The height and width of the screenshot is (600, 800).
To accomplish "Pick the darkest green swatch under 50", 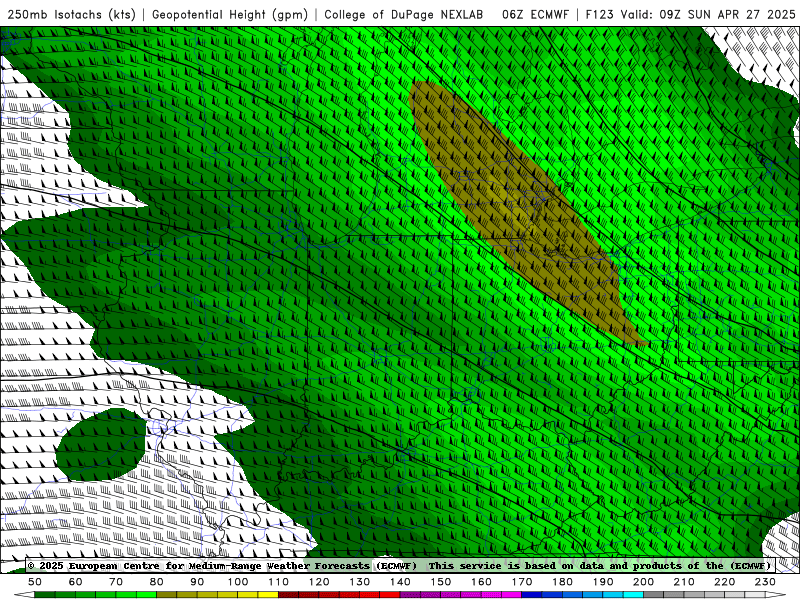I will click(x=45, y=595).
